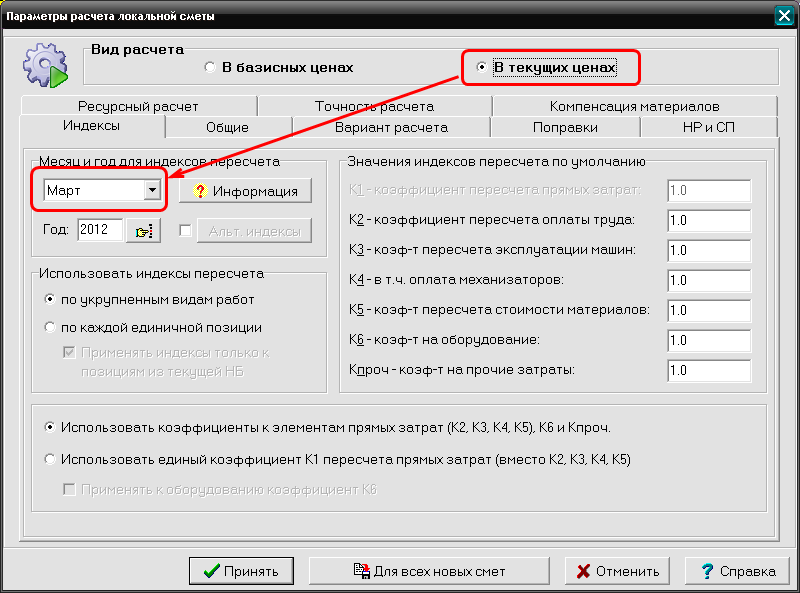Close the parameters dialog window
This screenshot has height=593, width=800.
pyautogui.click(x=784, y=16)
